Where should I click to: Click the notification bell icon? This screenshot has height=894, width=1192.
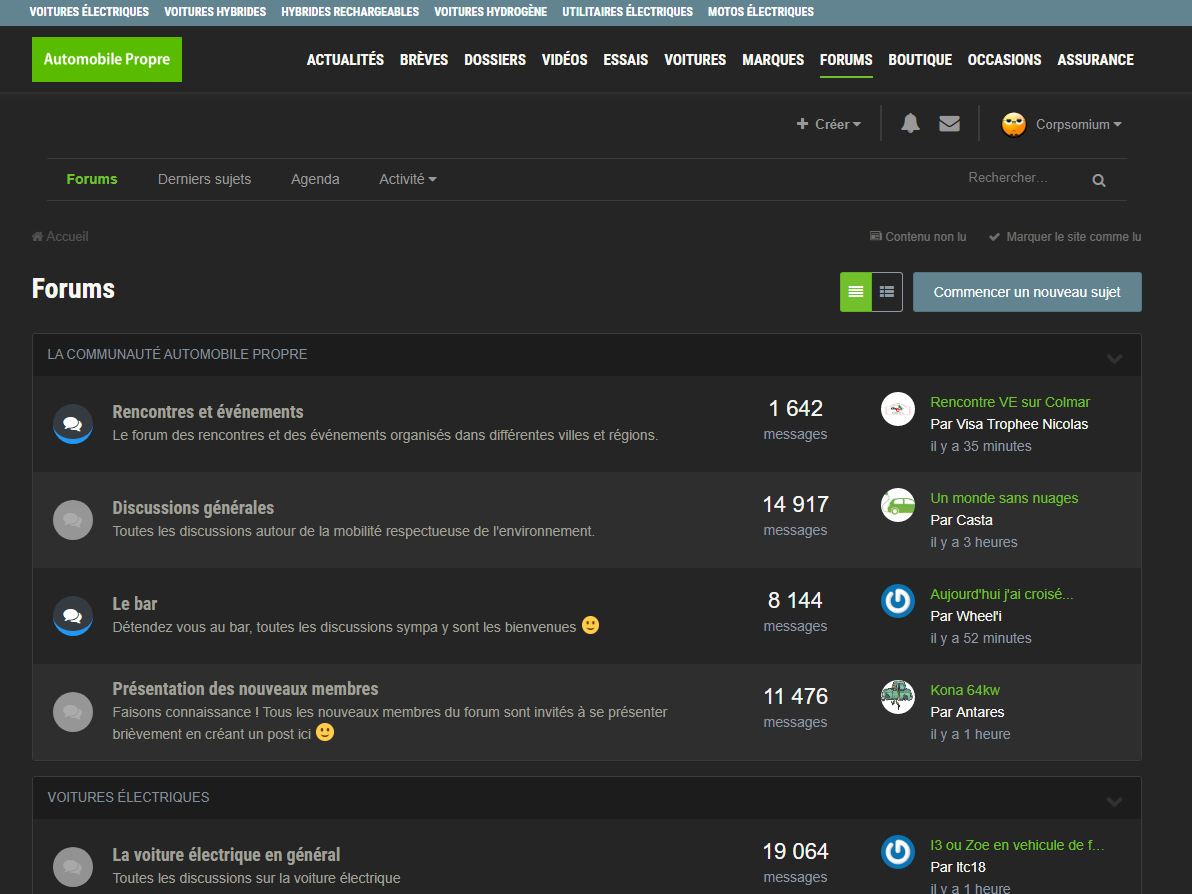point(910,123)
